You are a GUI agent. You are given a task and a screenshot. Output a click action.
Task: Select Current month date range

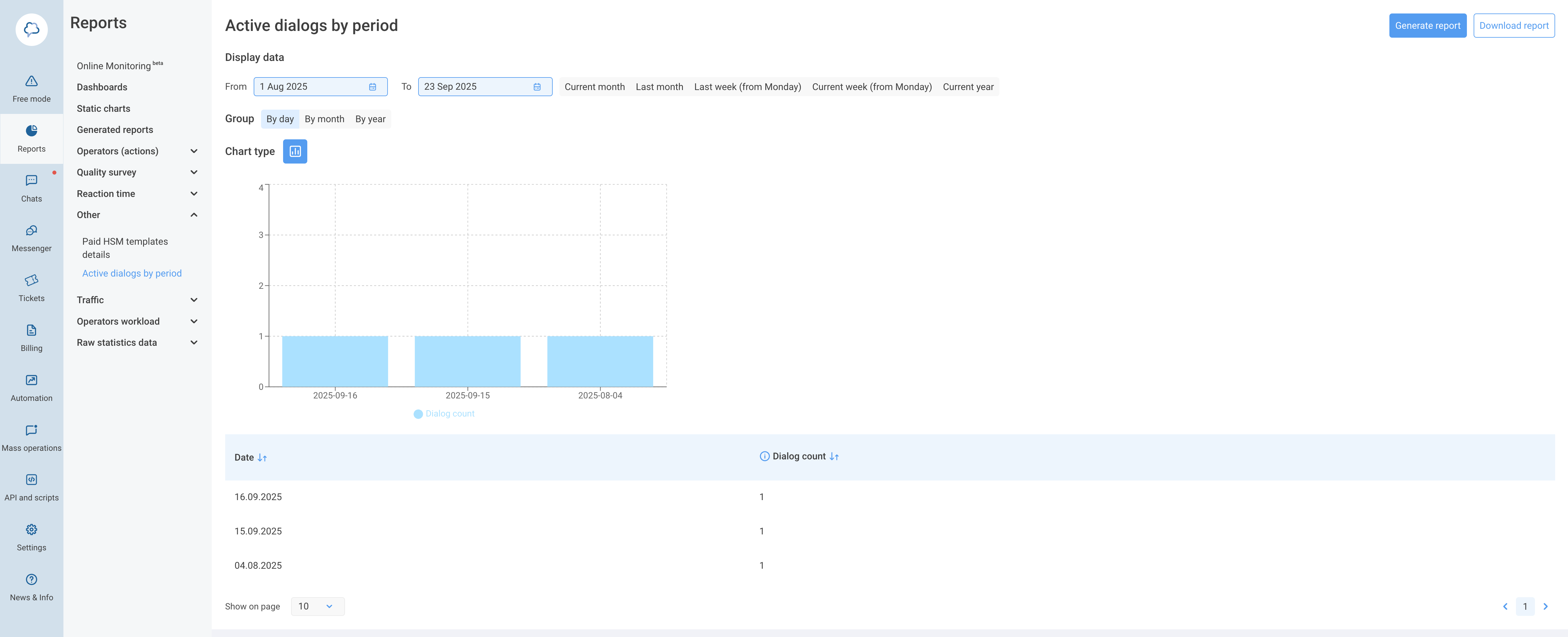point(595,87)
